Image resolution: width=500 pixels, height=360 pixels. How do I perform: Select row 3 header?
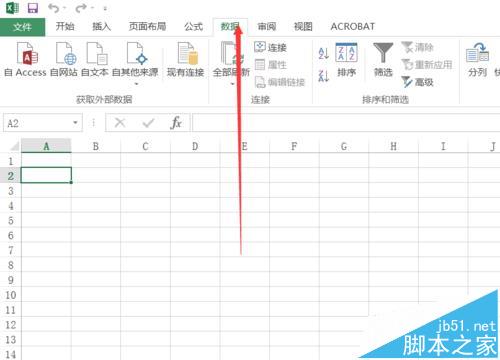(x=11, y=191)
